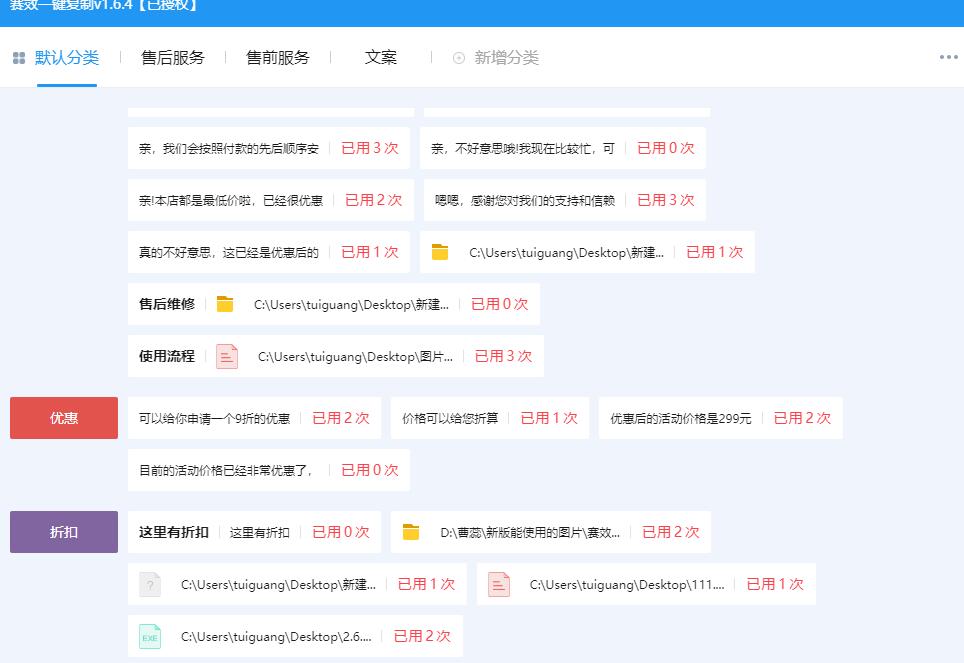This screenshot has width=964, height=663.
Task: Click the grid icon before 默认分类
Action: click(x=18, y=57)
